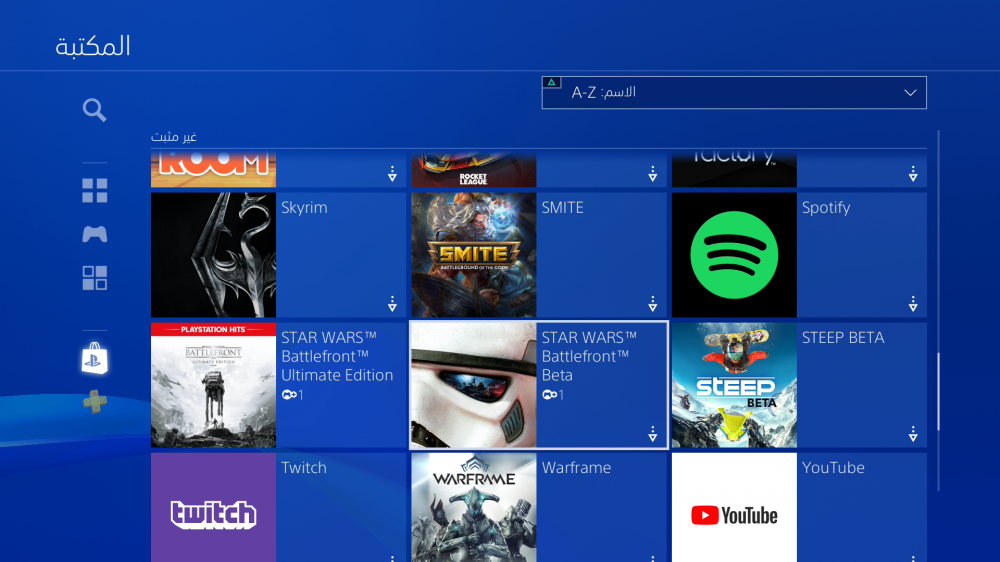1000x562 pixels.
Task: Open the Twitch logo thumbnail
Action: coord(214,508)
